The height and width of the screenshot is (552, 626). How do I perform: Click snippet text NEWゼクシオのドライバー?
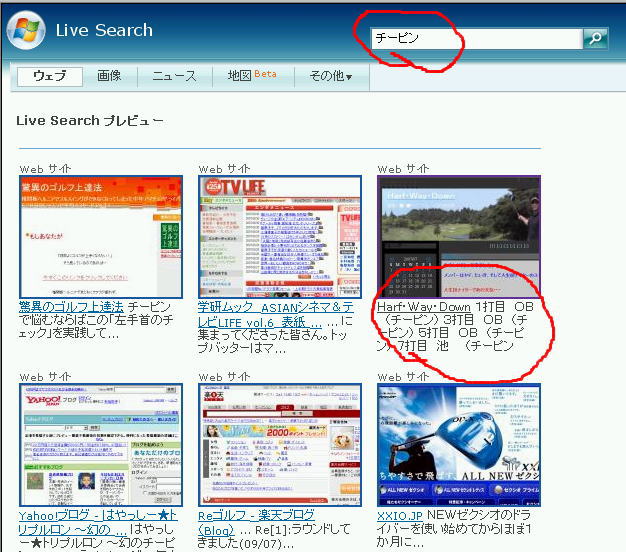coord(454,522)
